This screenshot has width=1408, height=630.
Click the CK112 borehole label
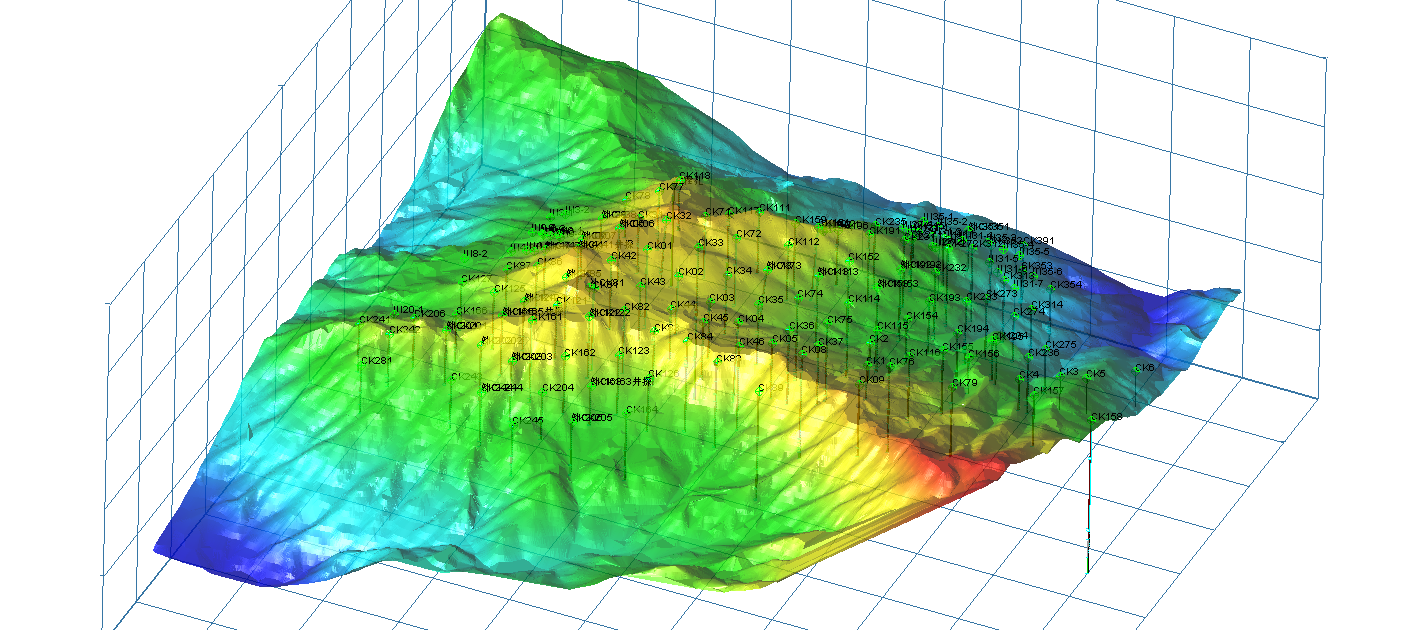(804, 242)
